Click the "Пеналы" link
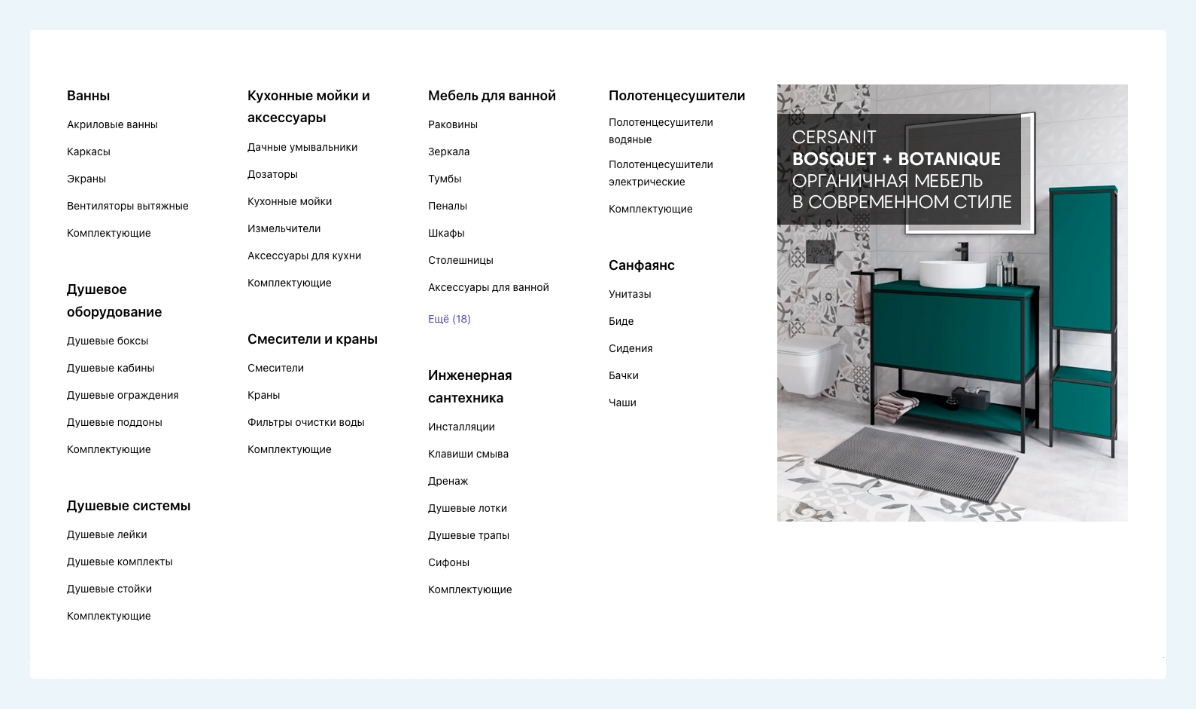 coord(448,206)
